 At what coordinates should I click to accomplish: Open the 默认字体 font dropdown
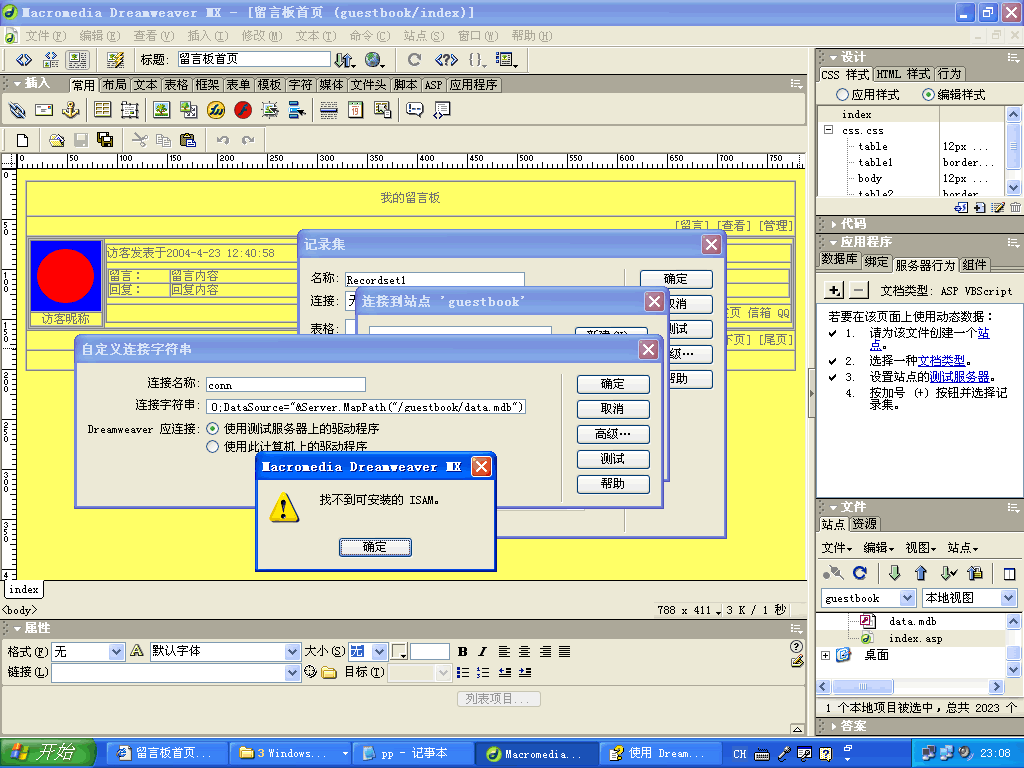click(x=293, y=652)
